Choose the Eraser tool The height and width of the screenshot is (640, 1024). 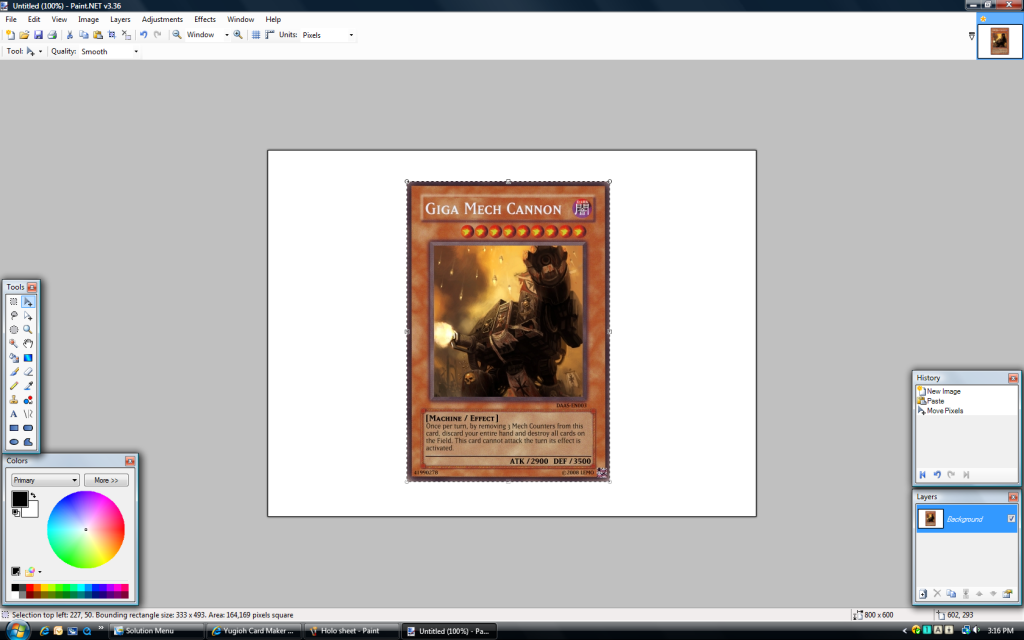tap(28, 371)
